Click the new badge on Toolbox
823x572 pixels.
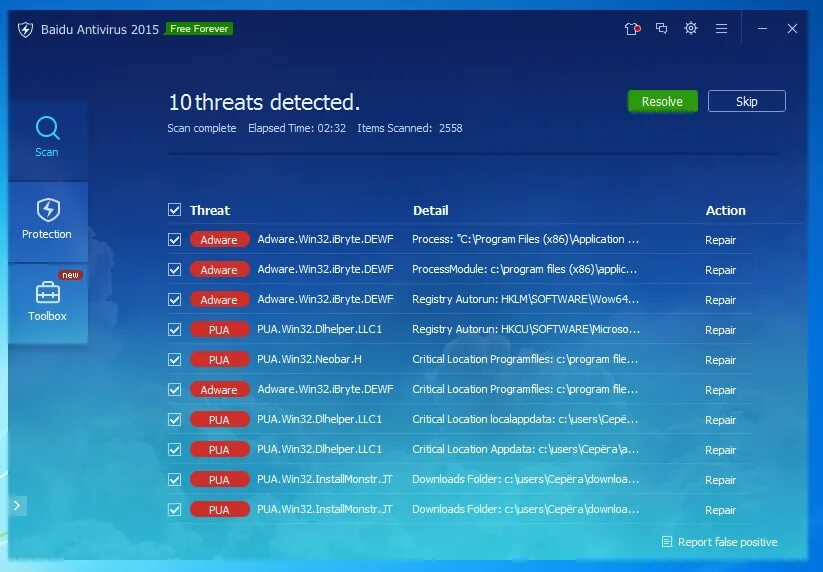[70, 275]
